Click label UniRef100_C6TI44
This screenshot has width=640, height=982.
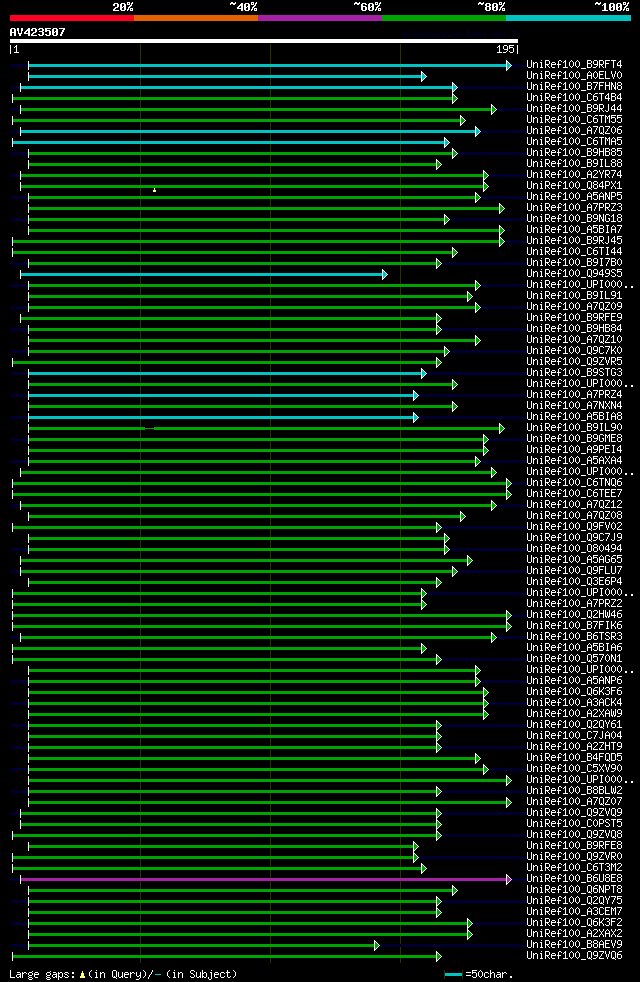[574, 252]
